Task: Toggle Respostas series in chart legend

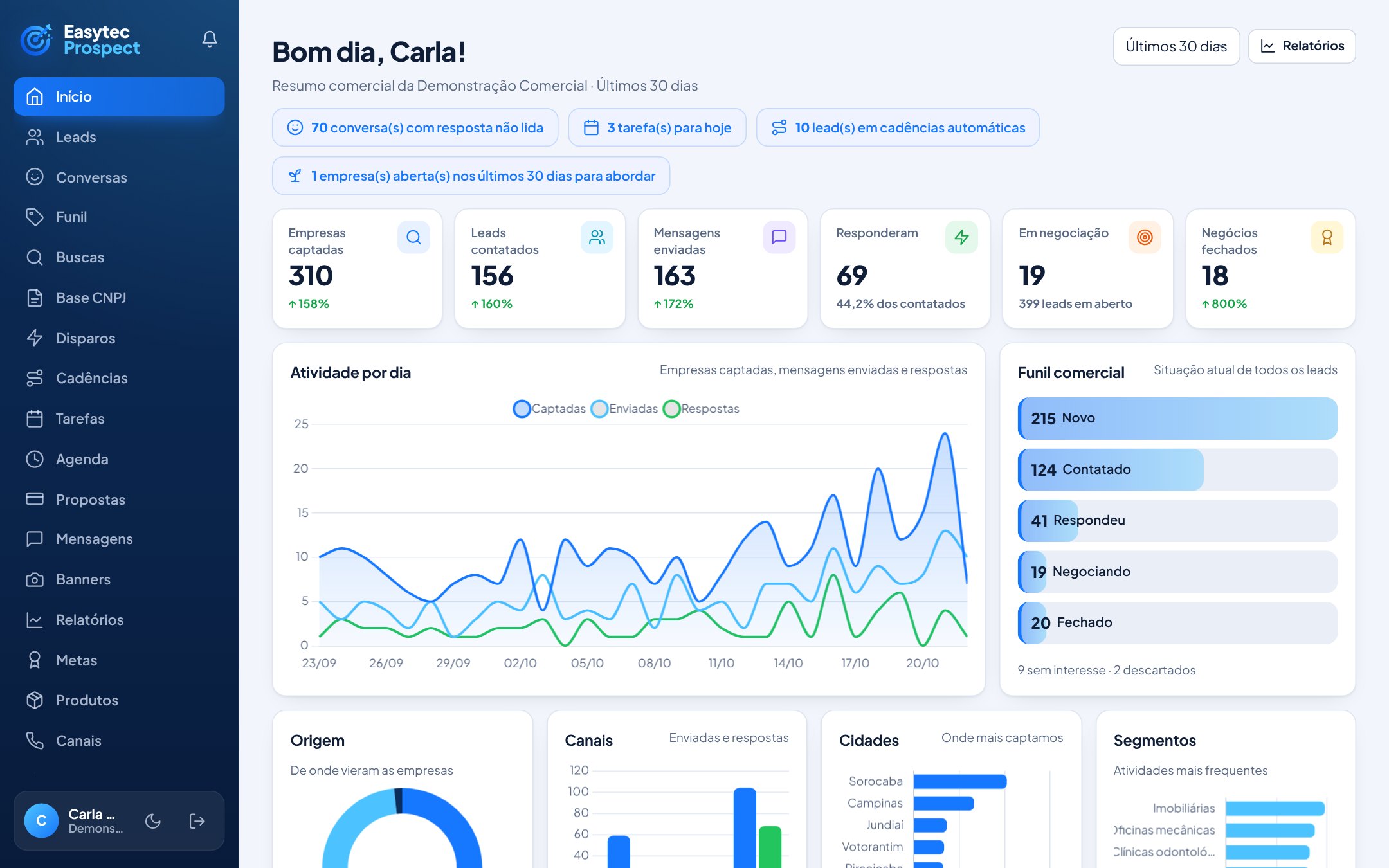Action: tap(701, 409)
